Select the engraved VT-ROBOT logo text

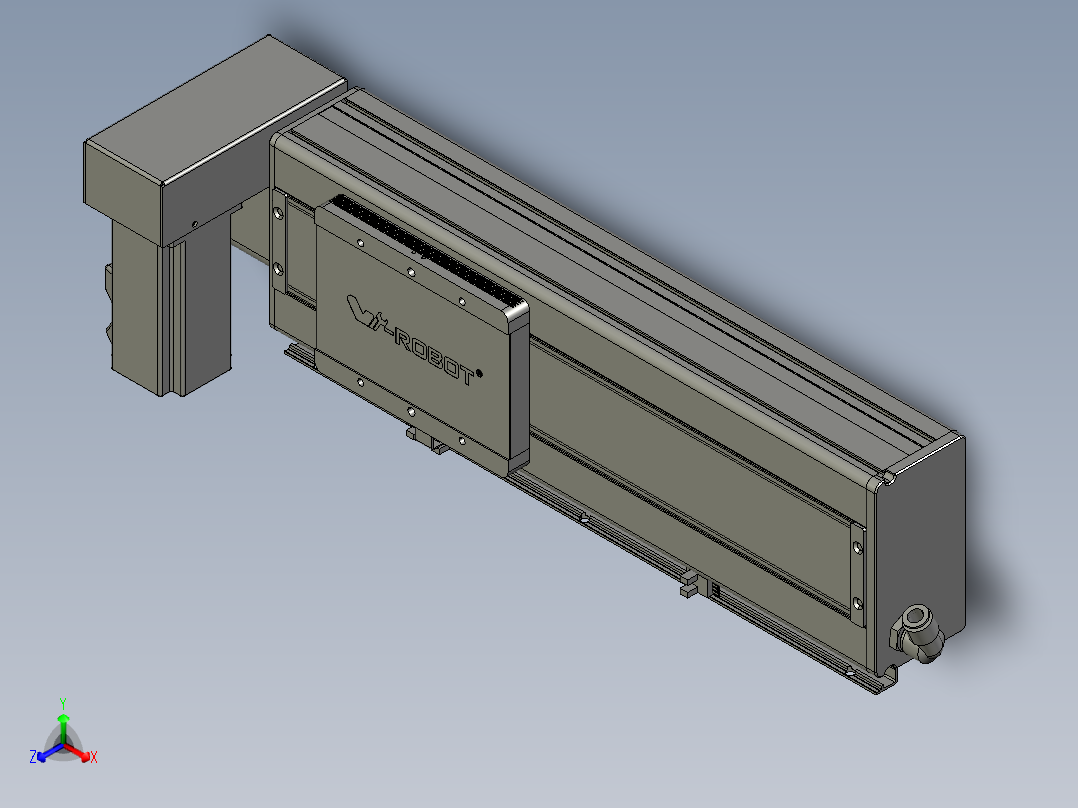413,340
